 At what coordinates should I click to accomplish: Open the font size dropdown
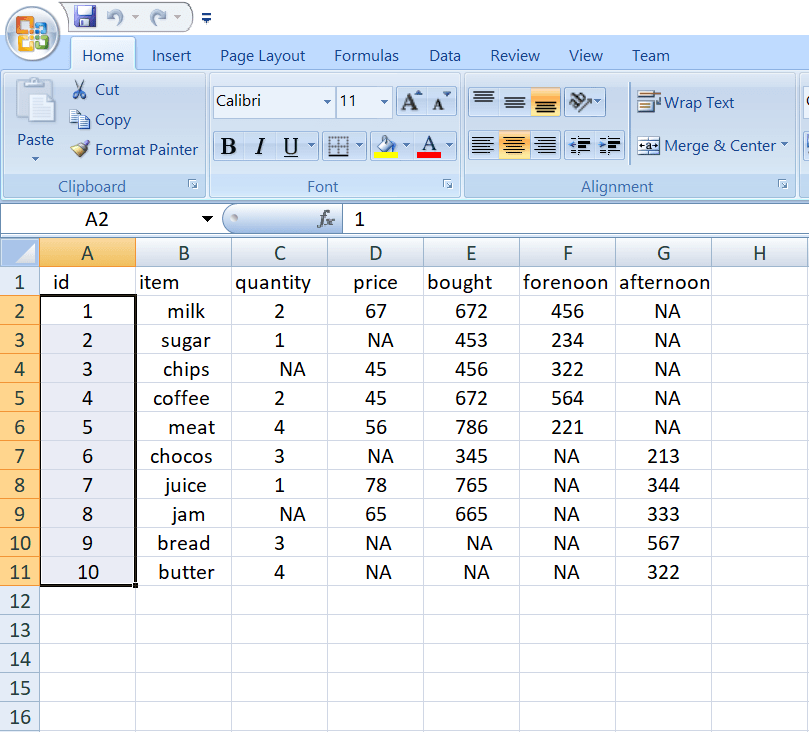click(x=382, y=101)
